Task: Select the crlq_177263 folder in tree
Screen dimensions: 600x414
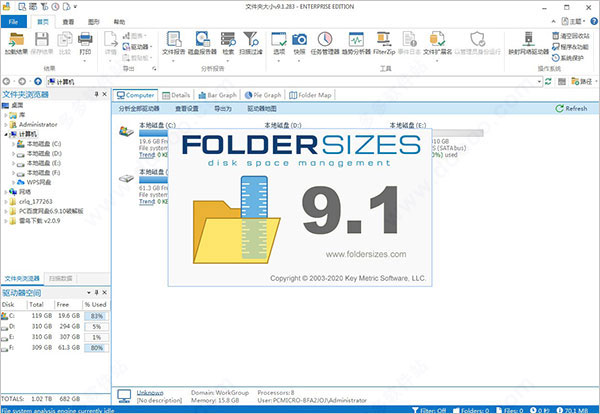Action: 36,201
